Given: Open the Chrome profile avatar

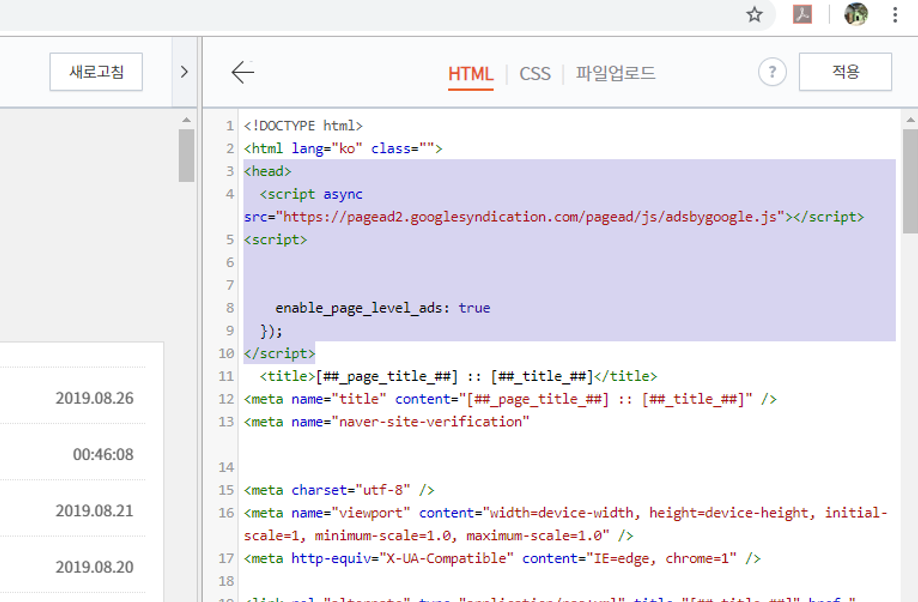Looking at the screenshot, I should click(x=855, y=14).
